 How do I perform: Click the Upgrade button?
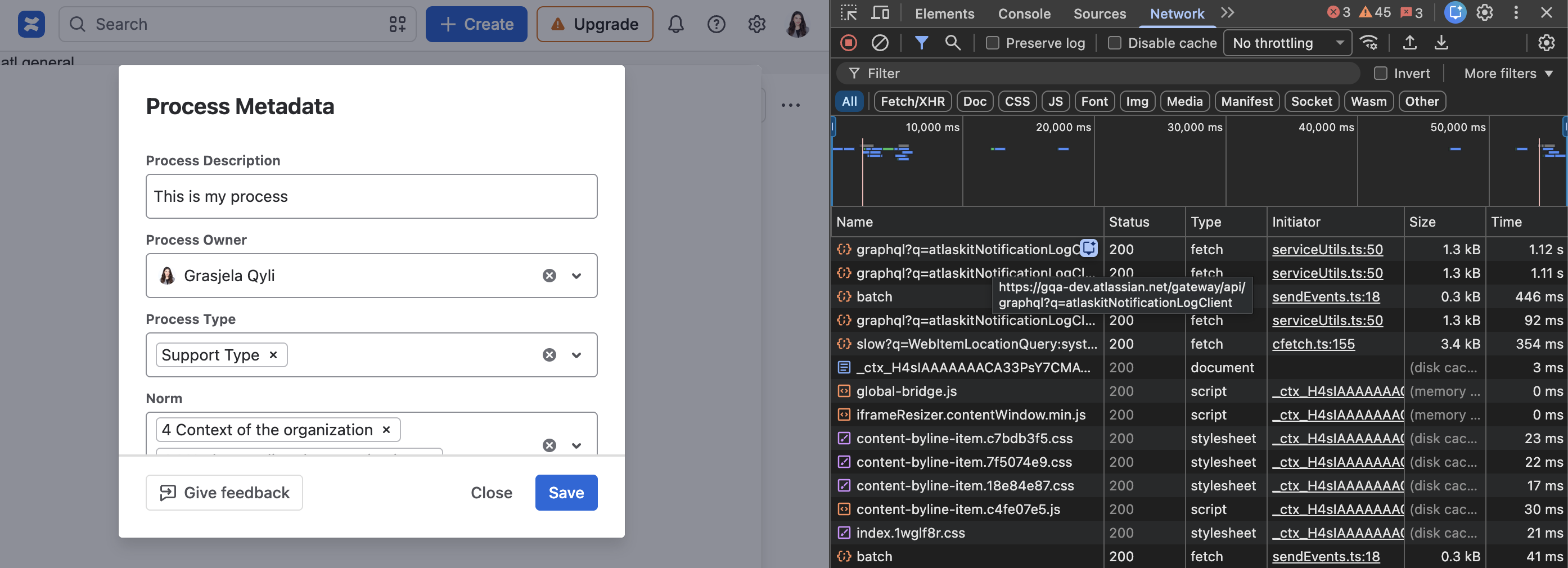(594, 24)
